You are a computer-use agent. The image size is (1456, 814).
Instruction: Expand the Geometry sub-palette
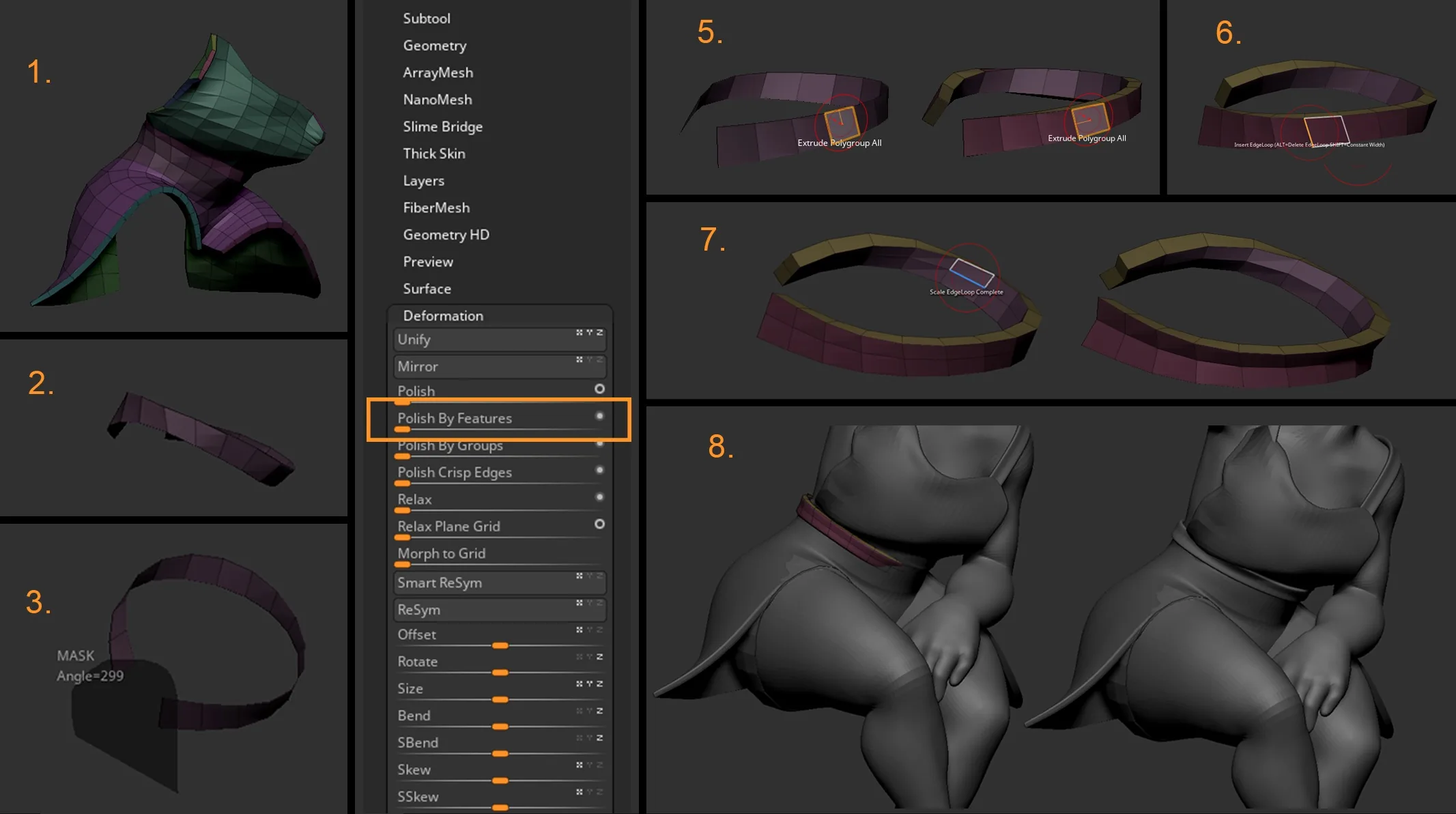click(x=435, y=46)
